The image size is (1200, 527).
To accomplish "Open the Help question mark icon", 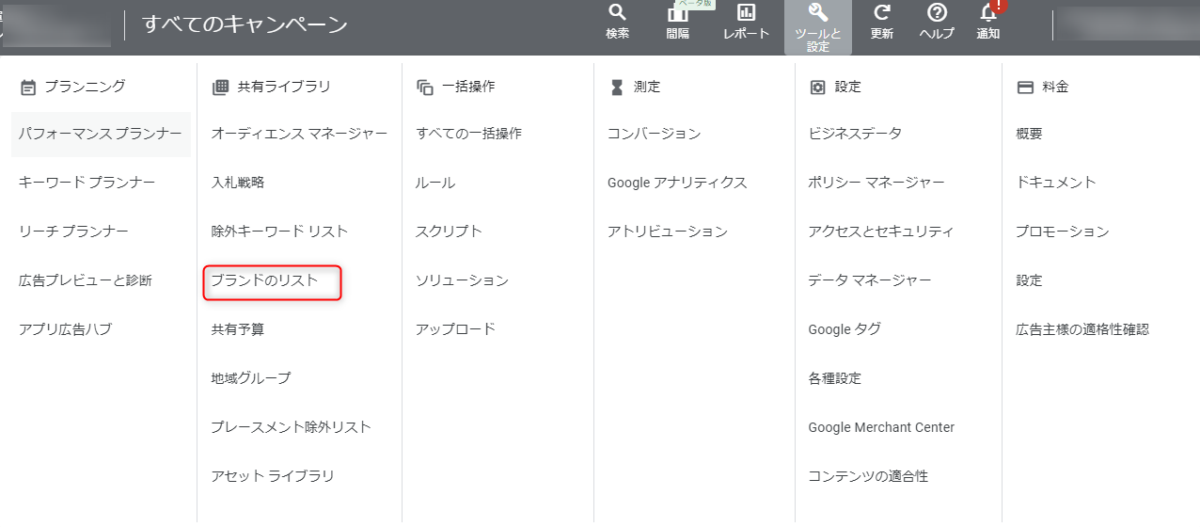I will (x=937, y=14).
